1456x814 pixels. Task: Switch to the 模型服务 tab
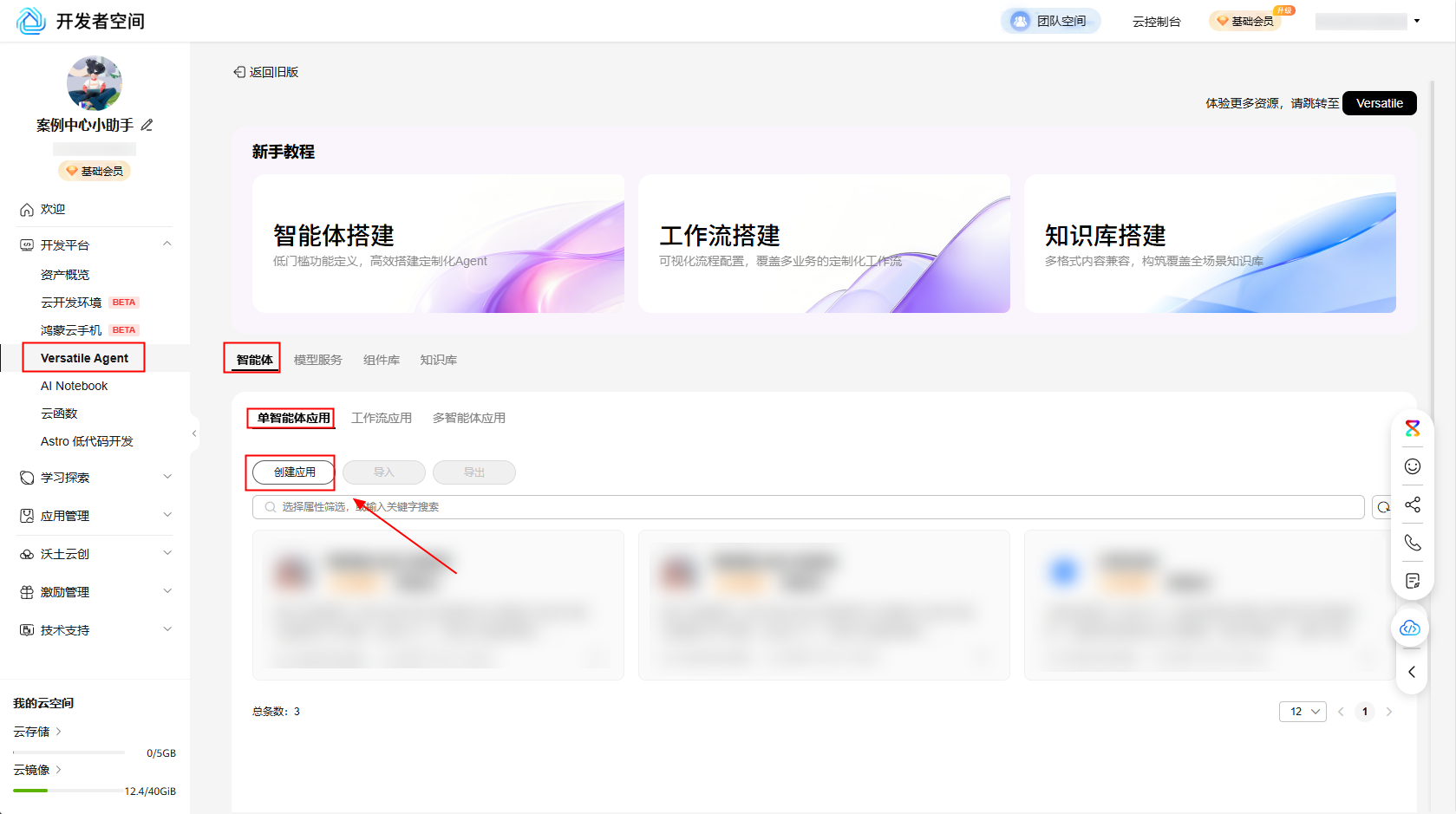(x=317, y=360)
